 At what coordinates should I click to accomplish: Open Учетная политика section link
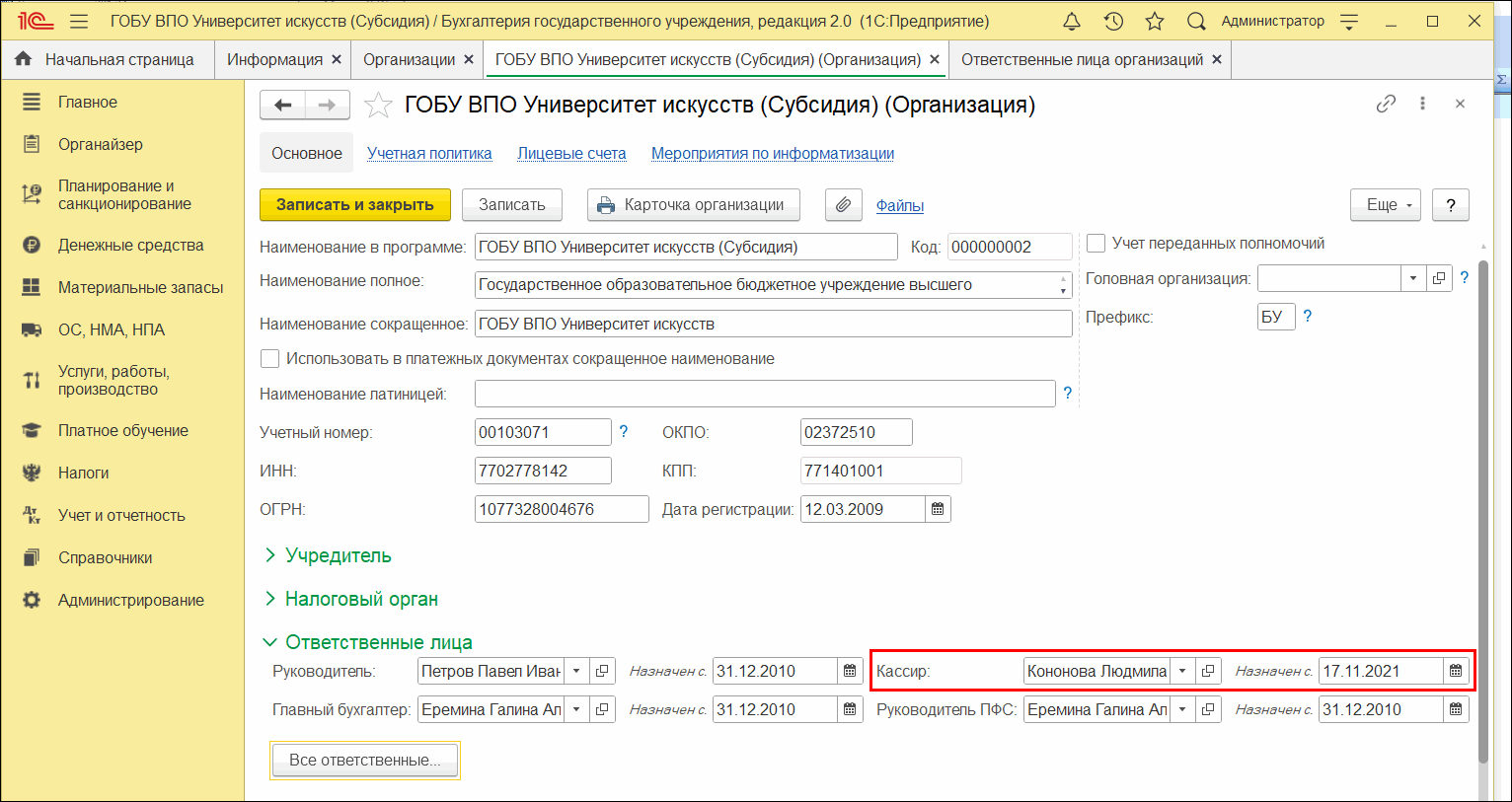click(429, 153)
